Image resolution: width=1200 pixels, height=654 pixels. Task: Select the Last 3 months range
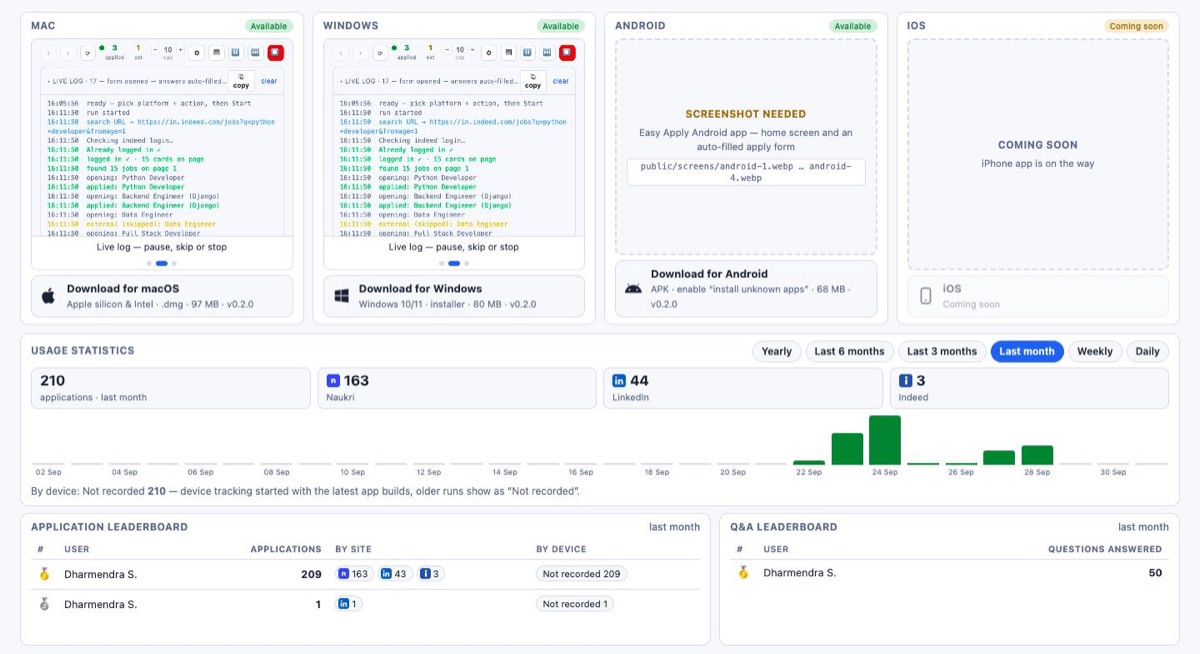[942, 351]
